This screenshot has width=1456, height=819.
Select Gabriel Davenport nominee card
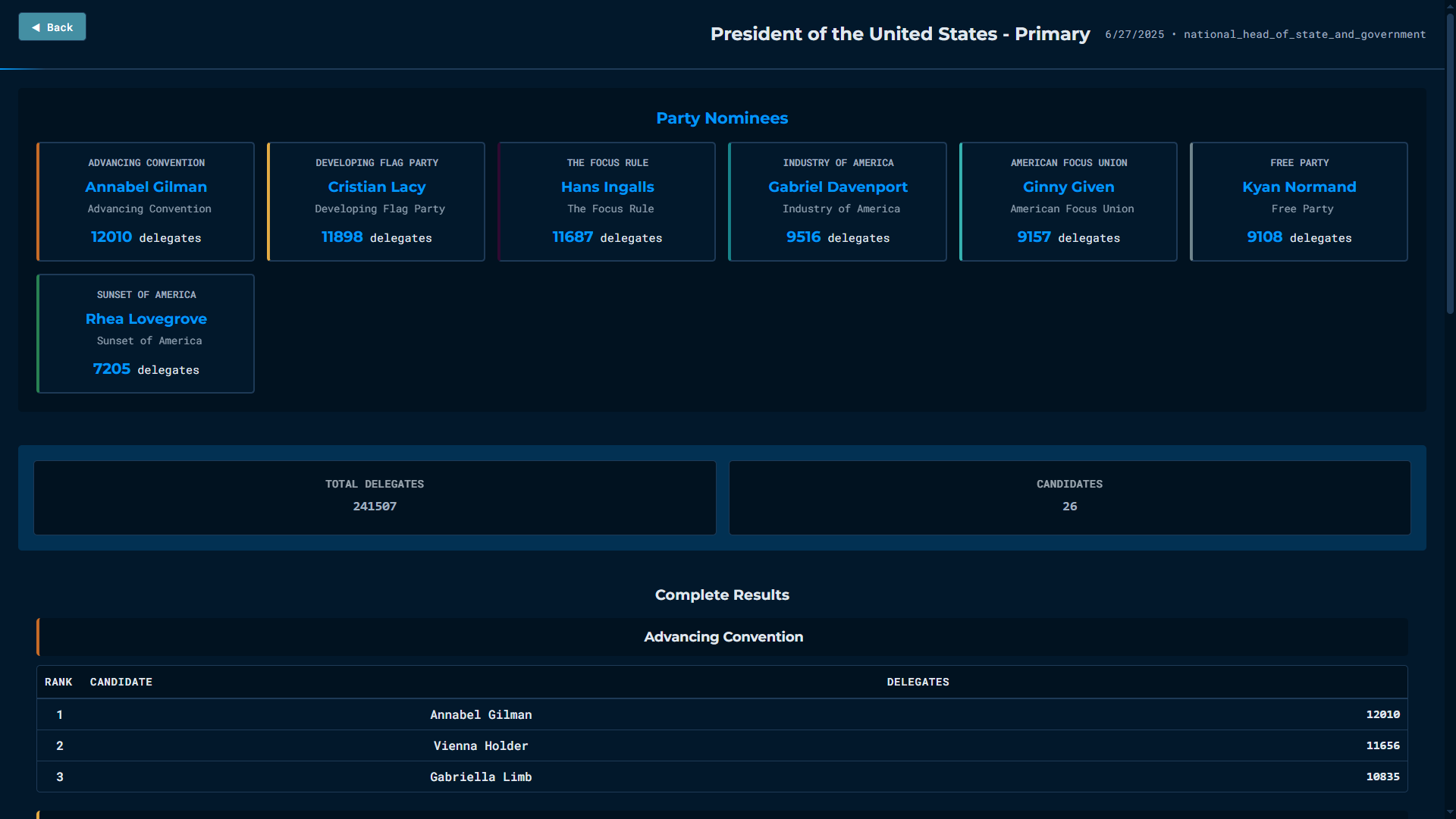pos(837,202)
